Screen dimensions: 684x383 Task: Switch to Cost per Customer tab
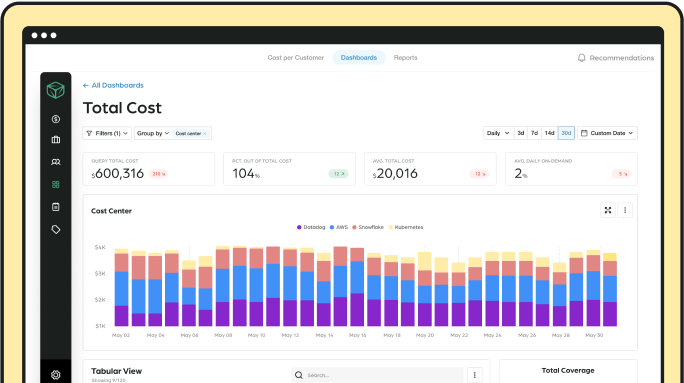[x=296, y=58]
